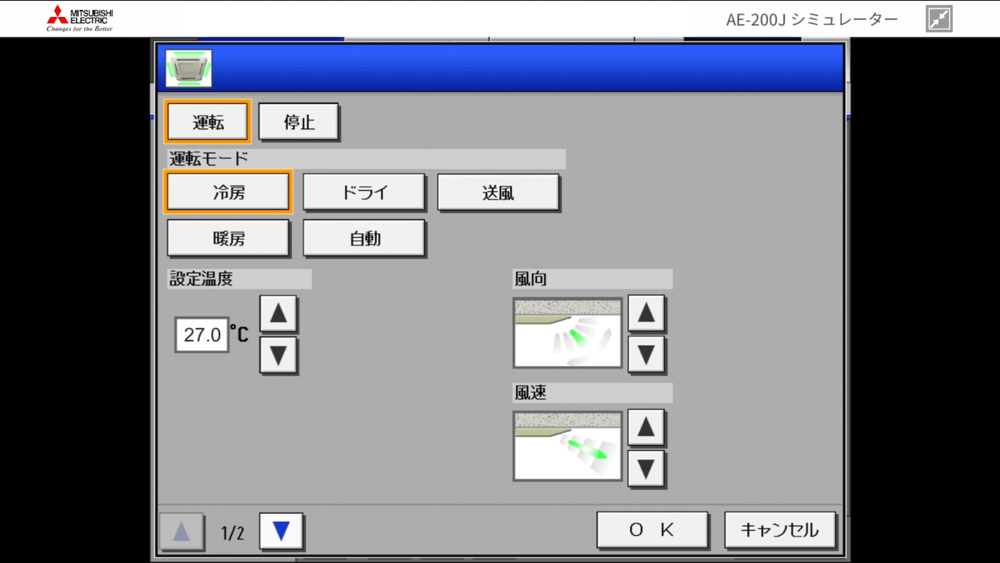This screenshot has height=563, width=1000.
Task: Click the 風向 air direction illustration
Action: point(568,333)
